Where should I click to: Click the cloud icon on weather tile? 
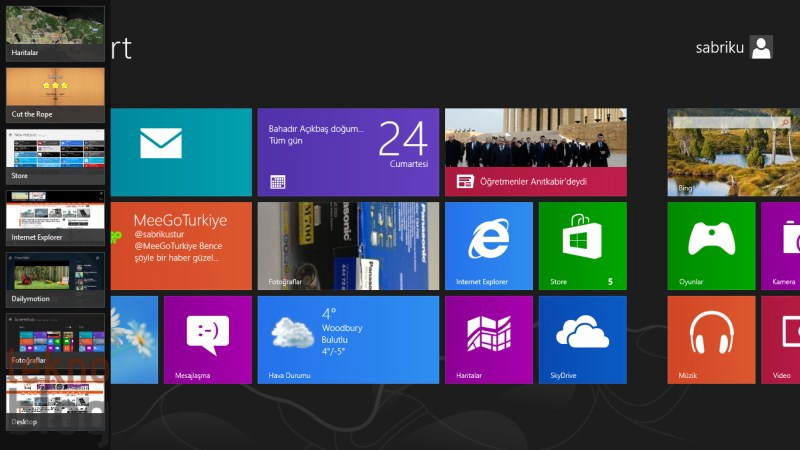click(292, 332)
